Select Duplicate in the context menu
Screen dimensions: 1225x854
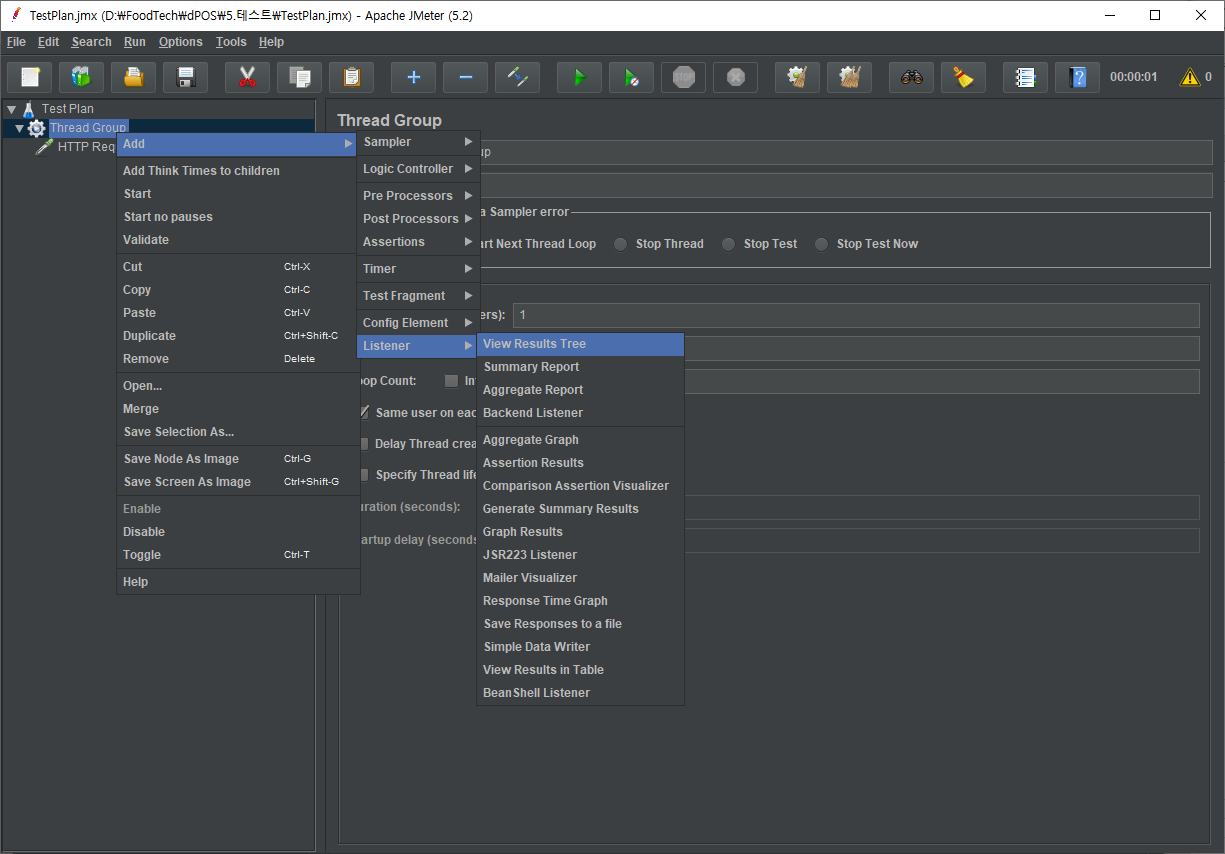point(238,336)
